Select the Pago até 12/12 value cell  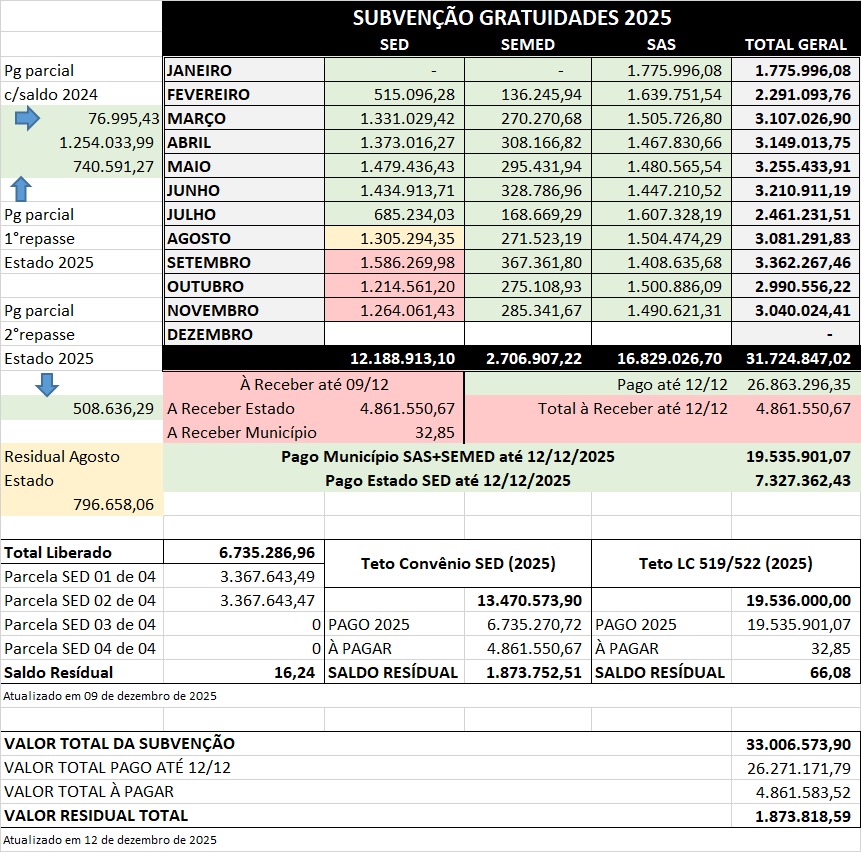pos(796,384)
